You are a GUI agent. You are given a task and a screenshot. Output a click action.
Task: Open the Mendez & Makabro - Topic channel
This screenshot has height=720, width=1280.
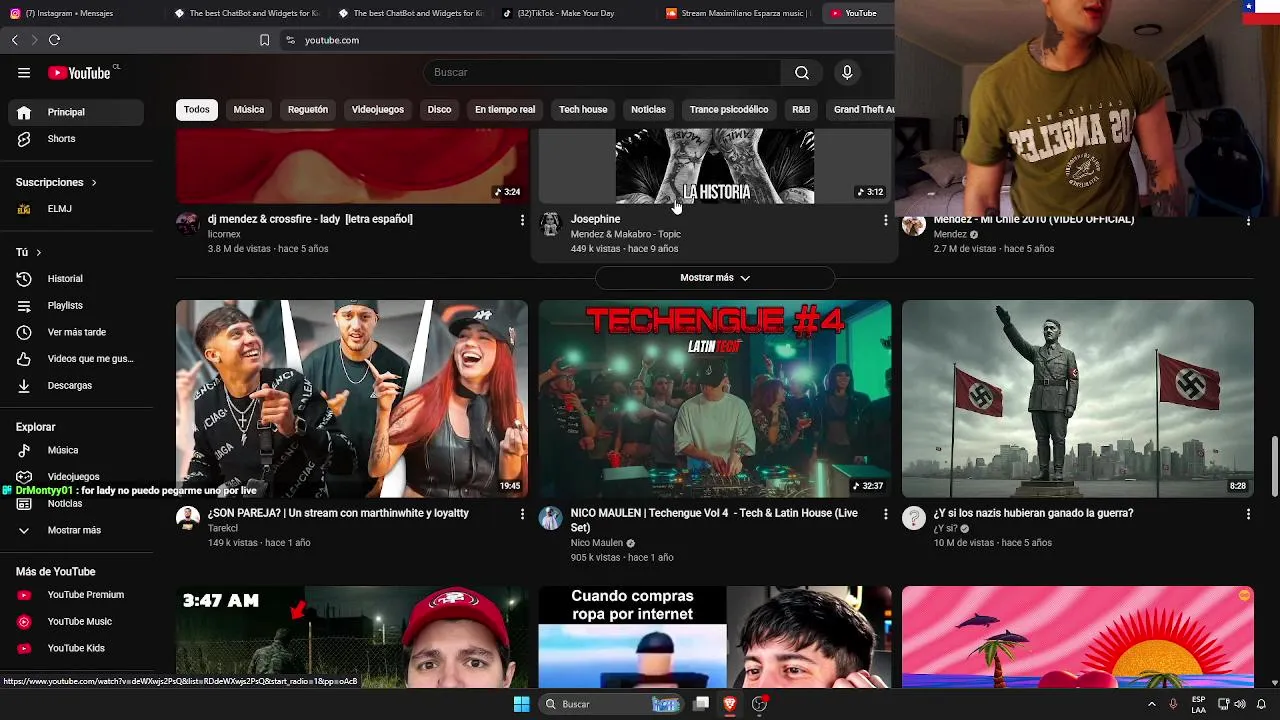pyautogui.click(x=626, y=234)
